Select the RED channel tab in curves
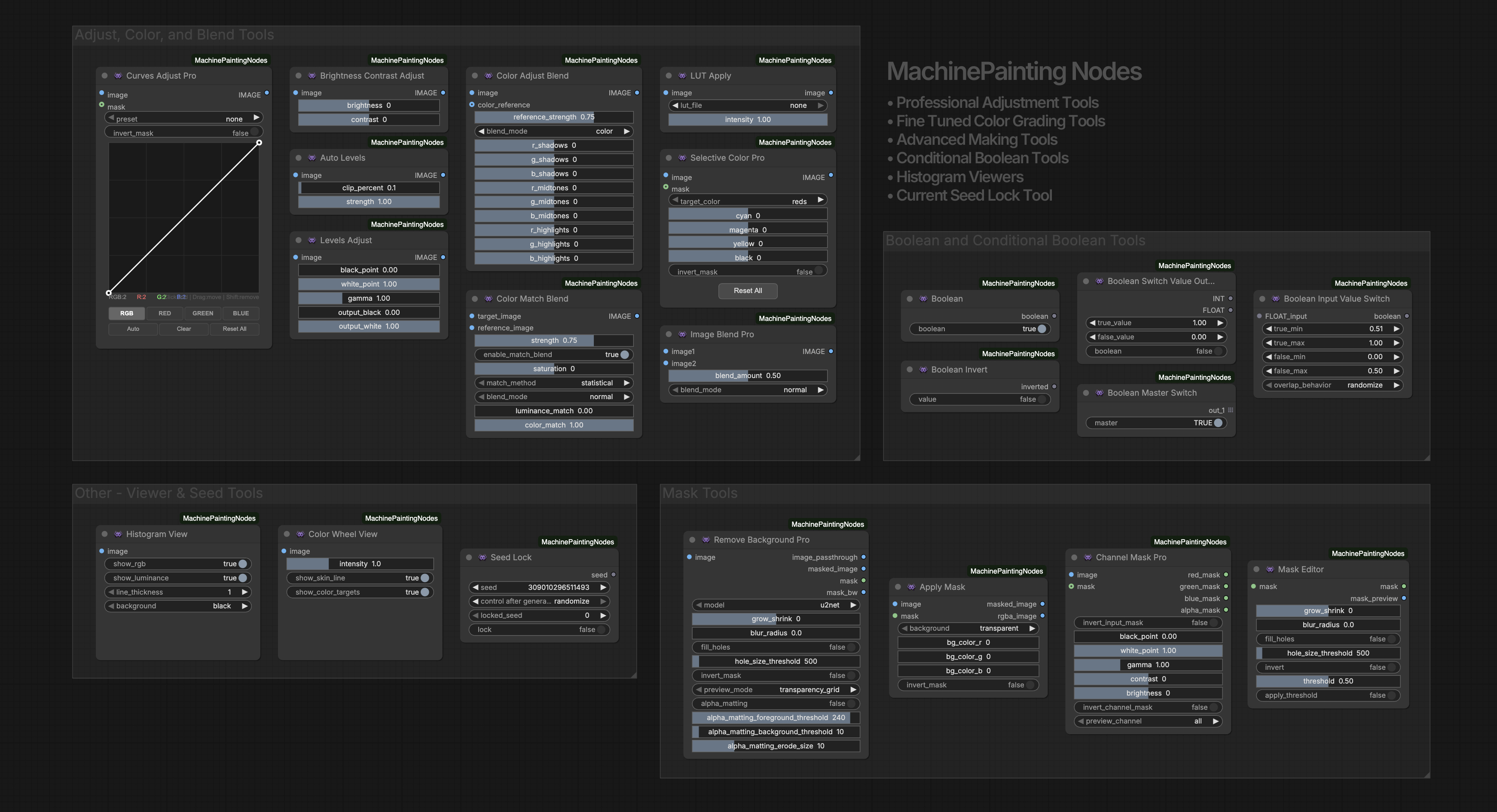Viewport: 1497px width, 812px height. click(x=165, y=313)
